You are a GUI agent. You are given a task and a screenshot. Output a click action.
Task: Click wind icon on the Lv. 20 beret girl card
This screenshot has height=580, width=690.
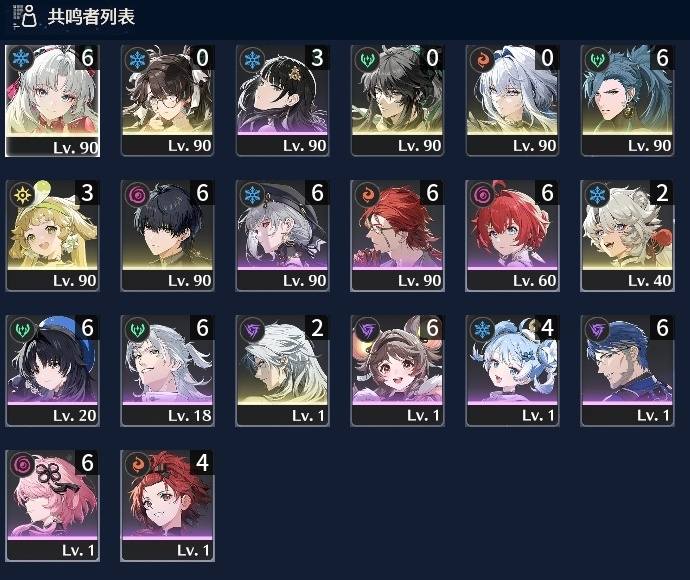point(22,329)
